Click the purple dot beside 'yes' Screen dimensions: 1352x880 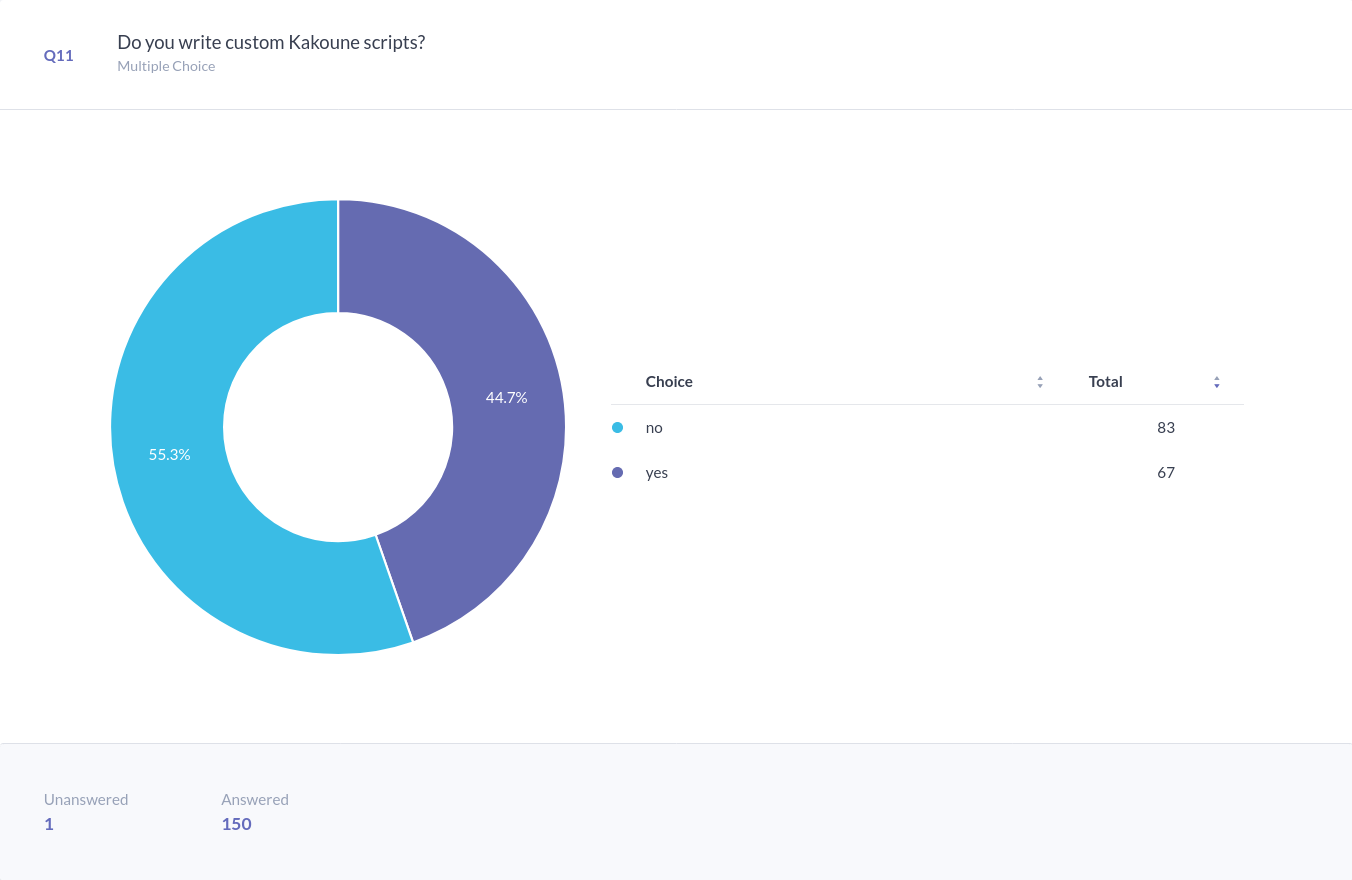617,473
